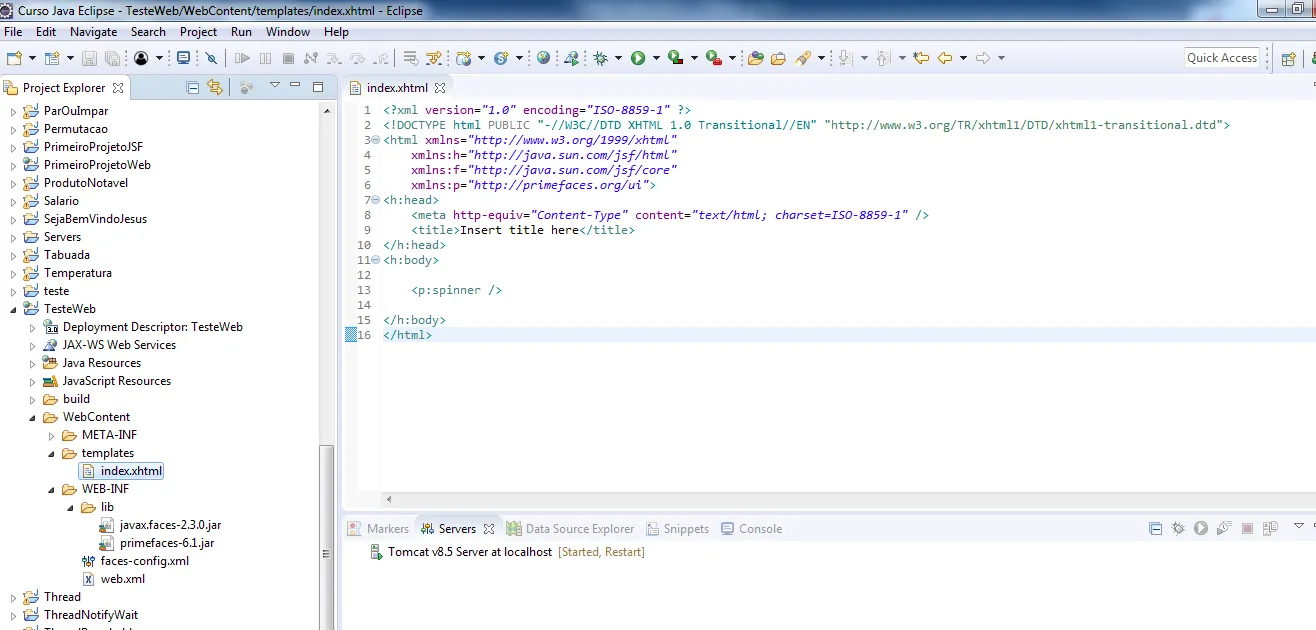Toggle Link with Editor in Project Explorer
Screen dimensions: 1316x630
[214, 87]
